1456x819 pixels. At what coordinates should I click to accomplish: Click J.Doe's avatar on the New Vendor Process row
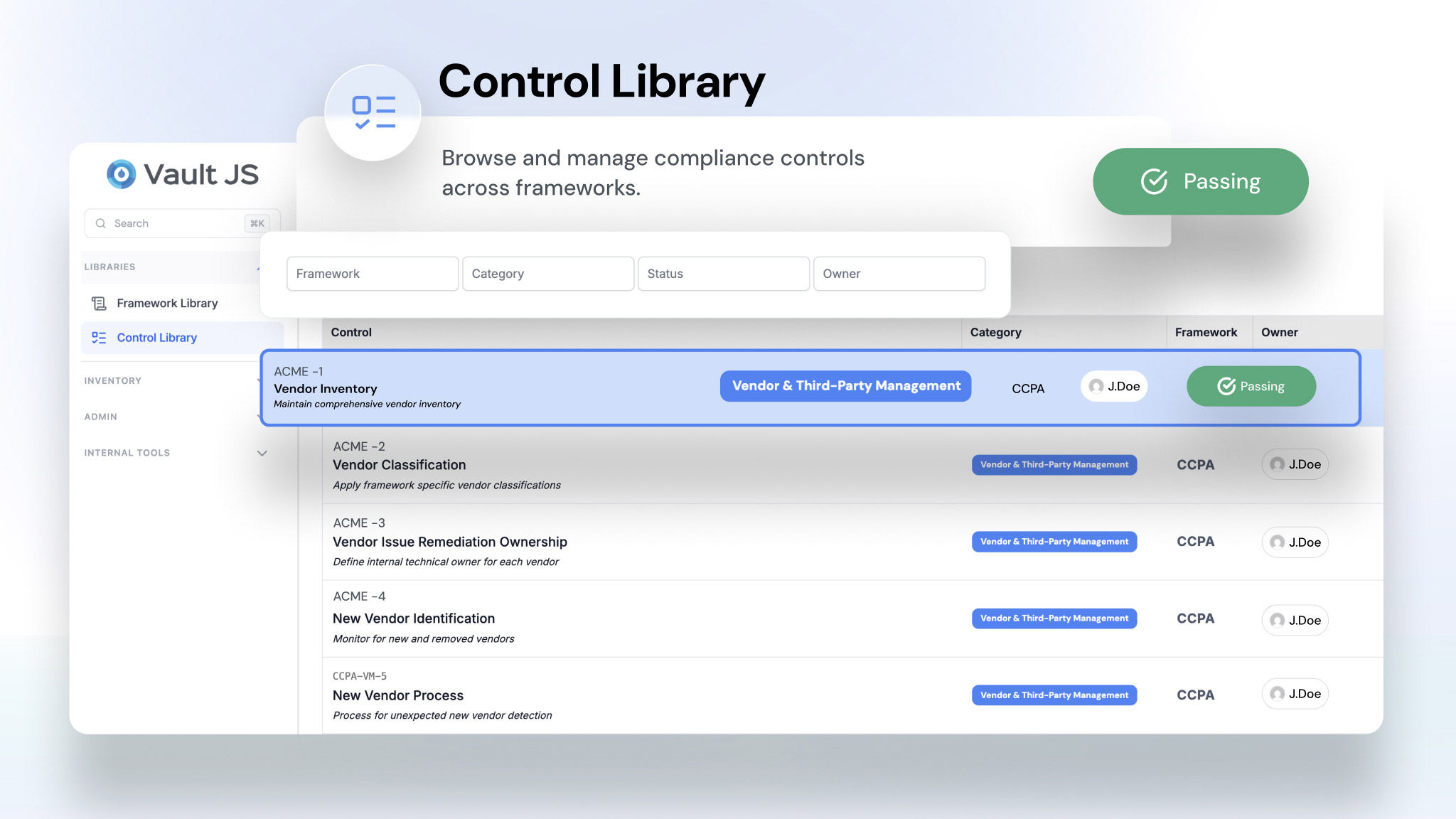point(1277,693)
